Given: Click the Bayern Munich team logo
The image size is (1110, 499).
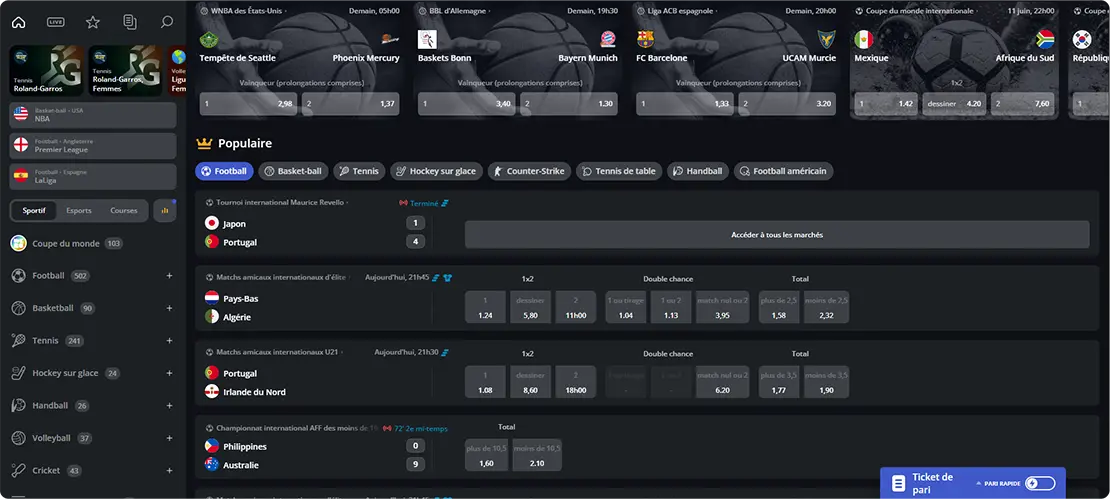Looking at the screenshot, I should pos(608,39).
